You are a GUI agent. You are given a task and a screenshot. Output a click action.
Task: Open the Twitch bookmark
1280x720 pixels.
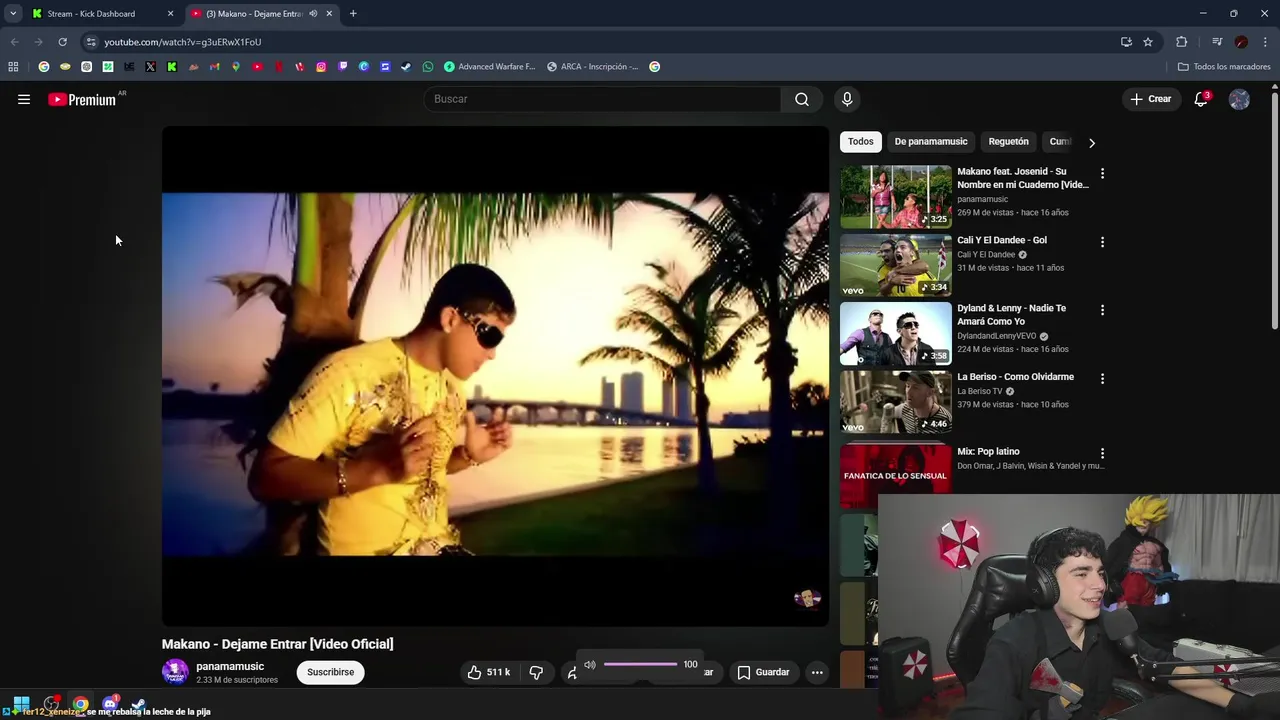point(342,67)
